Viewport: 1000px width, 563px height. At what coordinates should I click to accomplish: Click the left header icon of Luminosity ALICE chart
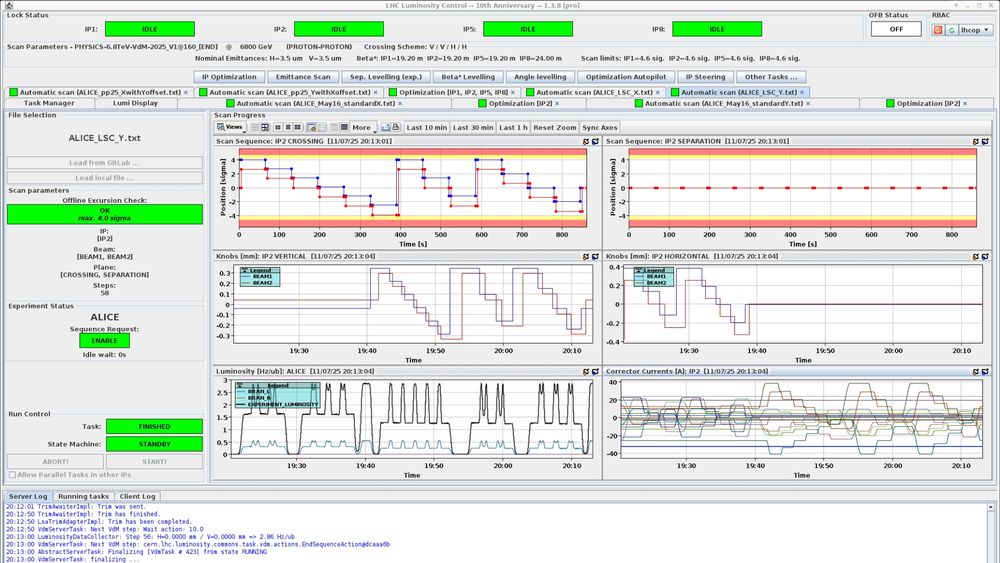tap(585, 371)
